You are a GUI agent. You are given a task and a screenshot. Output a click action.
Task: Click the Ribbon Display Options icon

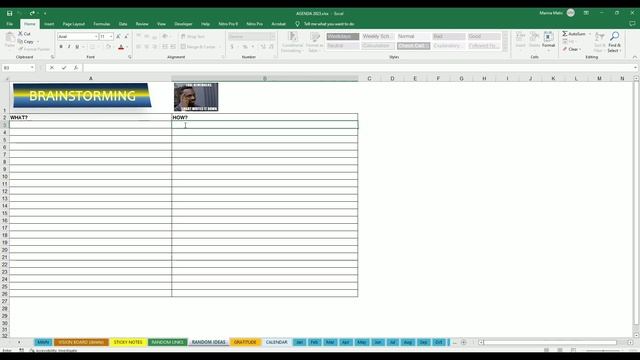pos(586,13)
